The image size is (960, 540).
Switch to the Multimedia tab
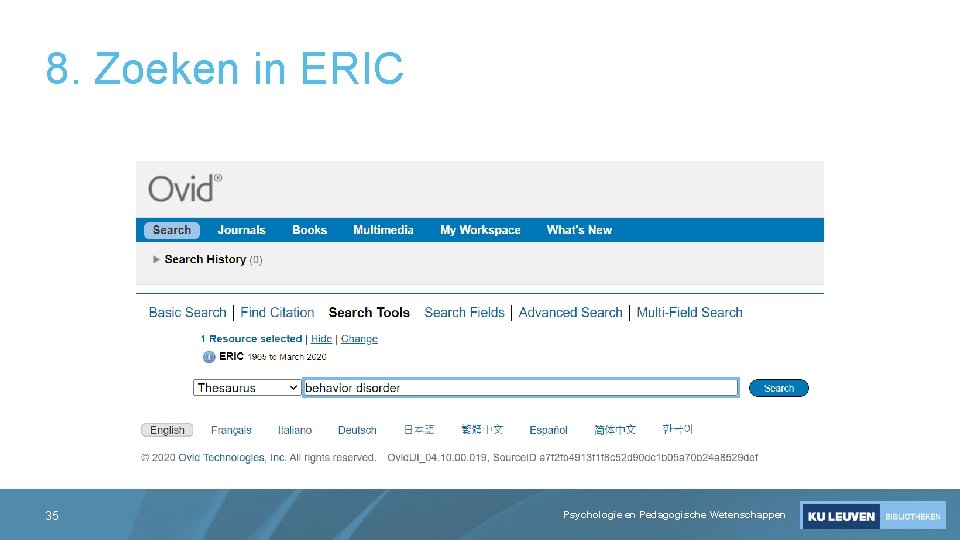(x=383, y=230)
